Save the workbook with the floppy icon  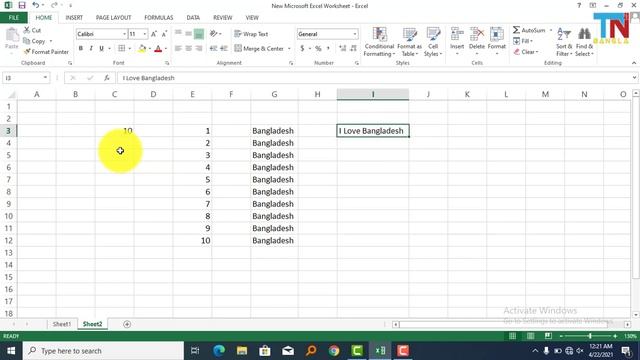pyautogui.click(x=22, y=5)
